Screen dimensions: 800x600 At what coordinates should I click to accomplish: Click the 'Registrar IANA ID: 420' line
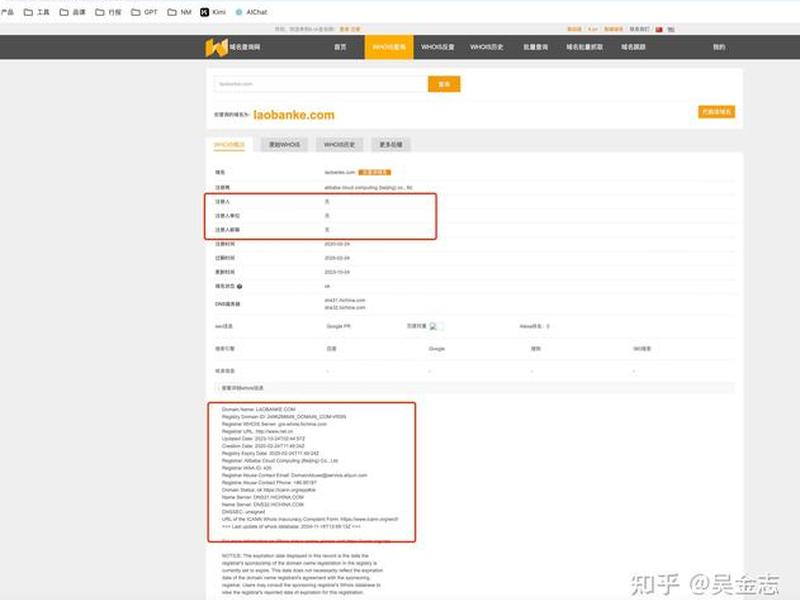[246, 468]
